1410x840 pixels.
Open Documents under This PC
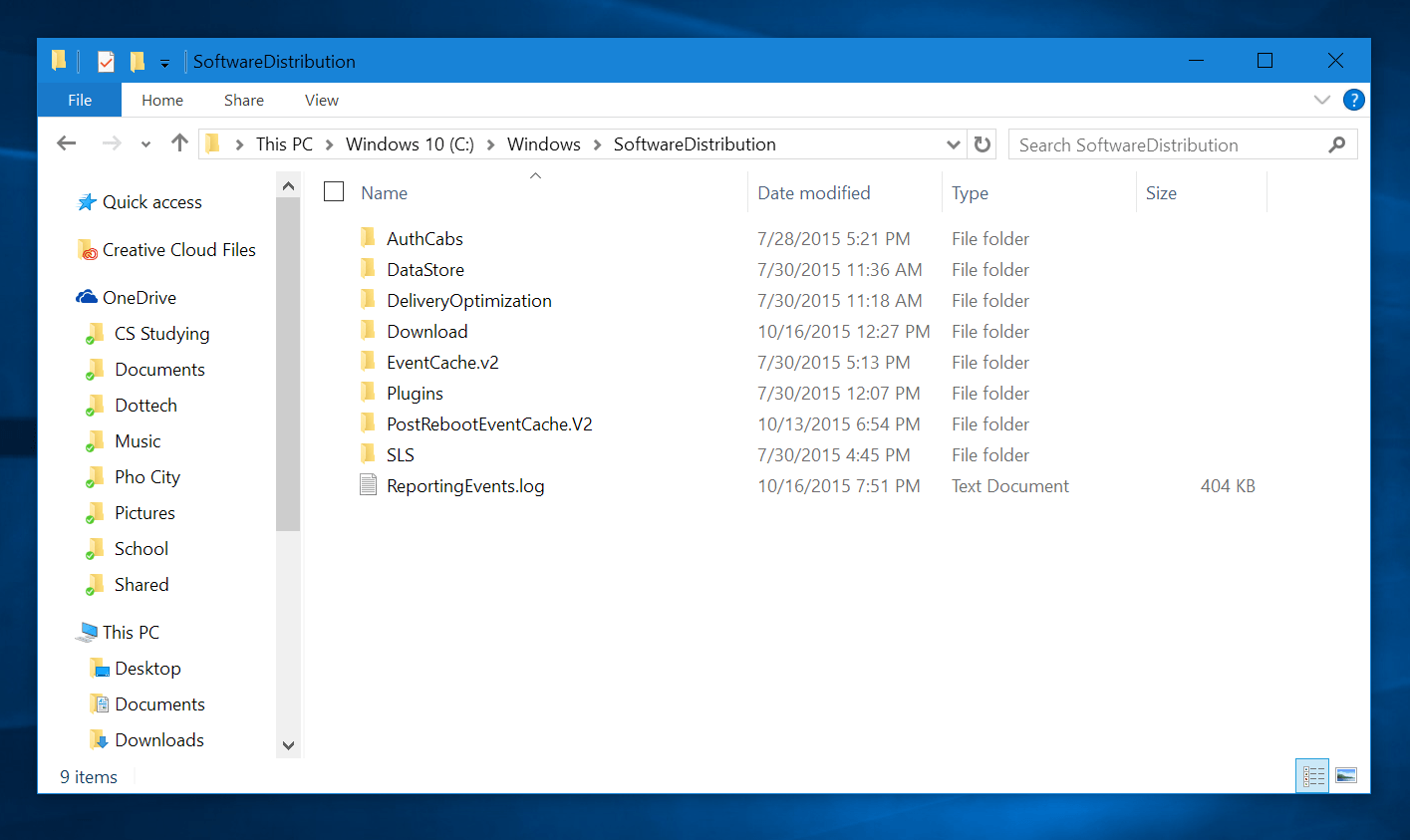click(159, 704)
